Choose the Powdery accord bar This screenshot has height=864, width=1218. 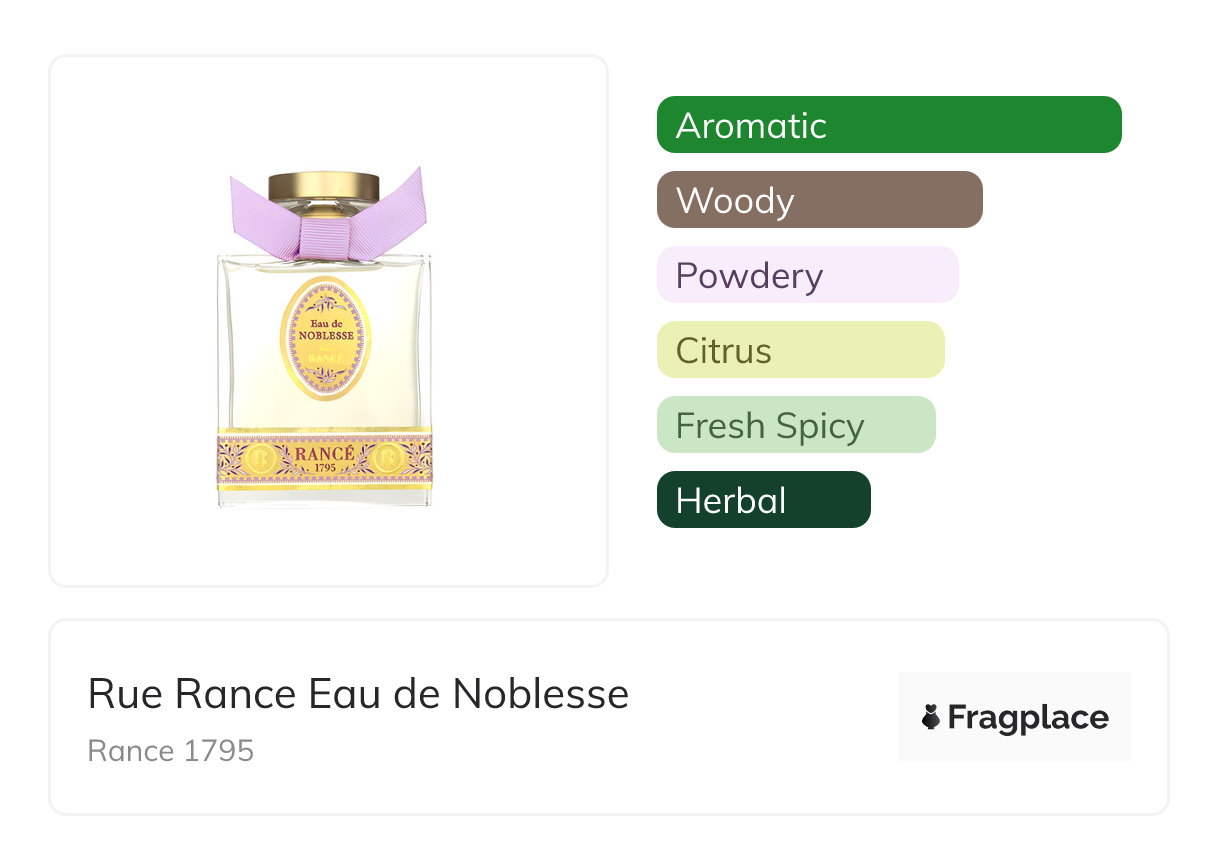pyautogui.click(x=807, y=275)
